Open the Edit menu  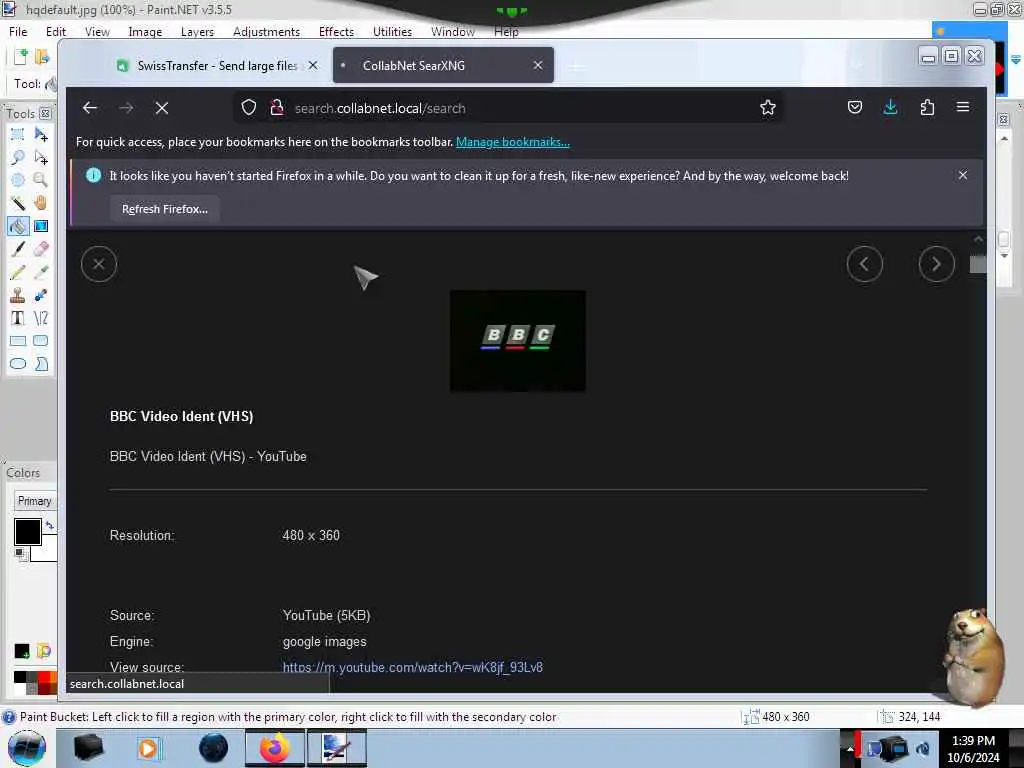coord(56,31)
